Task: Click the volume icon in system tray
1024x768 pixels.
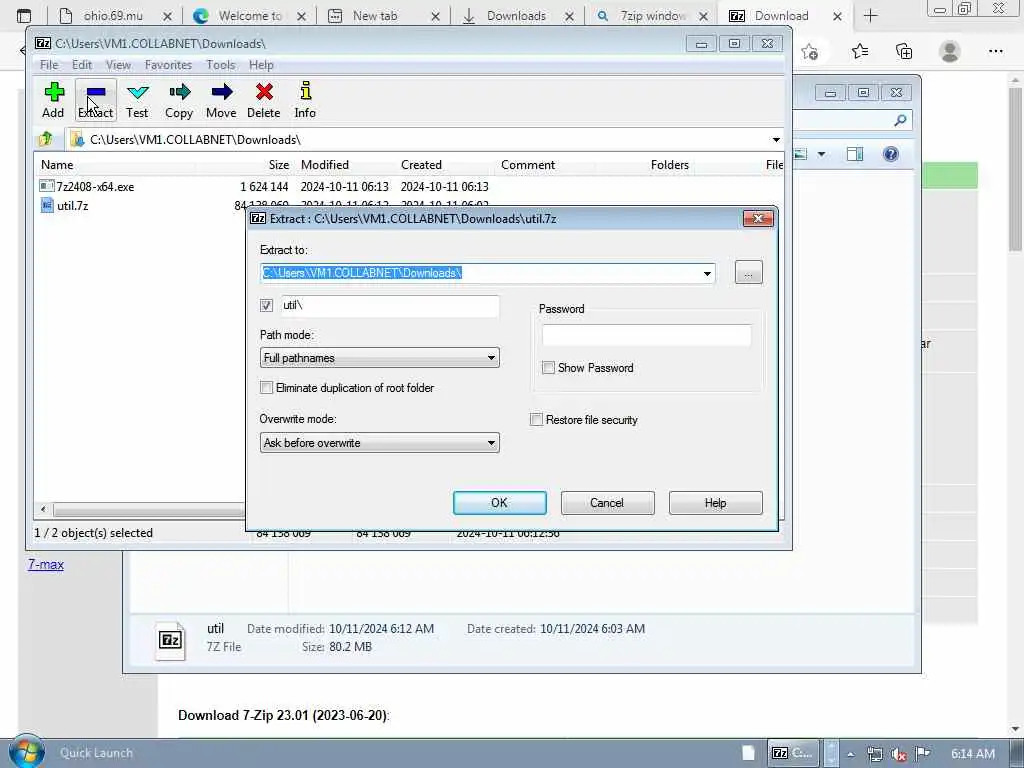Action: [899, 754]
